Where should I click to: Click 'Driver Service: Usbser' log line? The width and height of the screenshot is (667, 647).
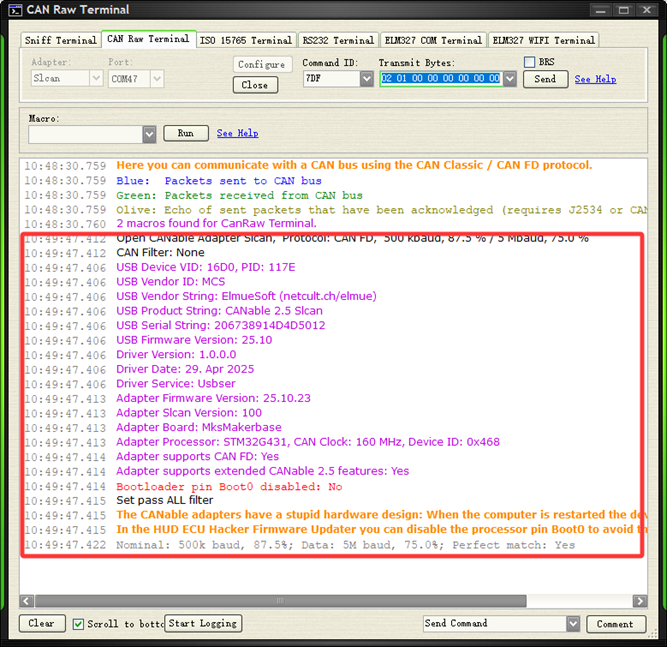point(176,383)
